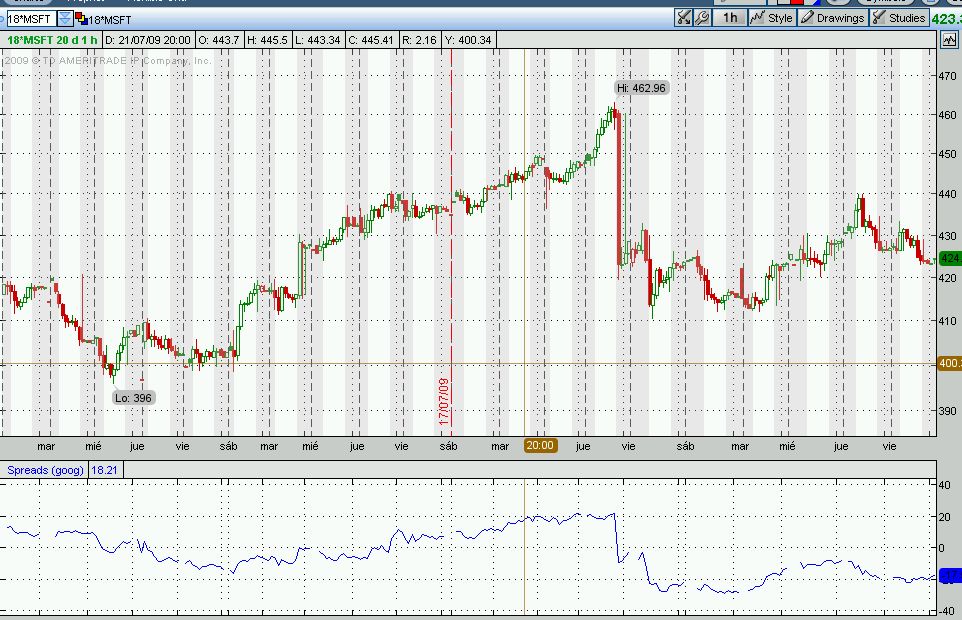Click the 470 price axis label

pos(947,76)
